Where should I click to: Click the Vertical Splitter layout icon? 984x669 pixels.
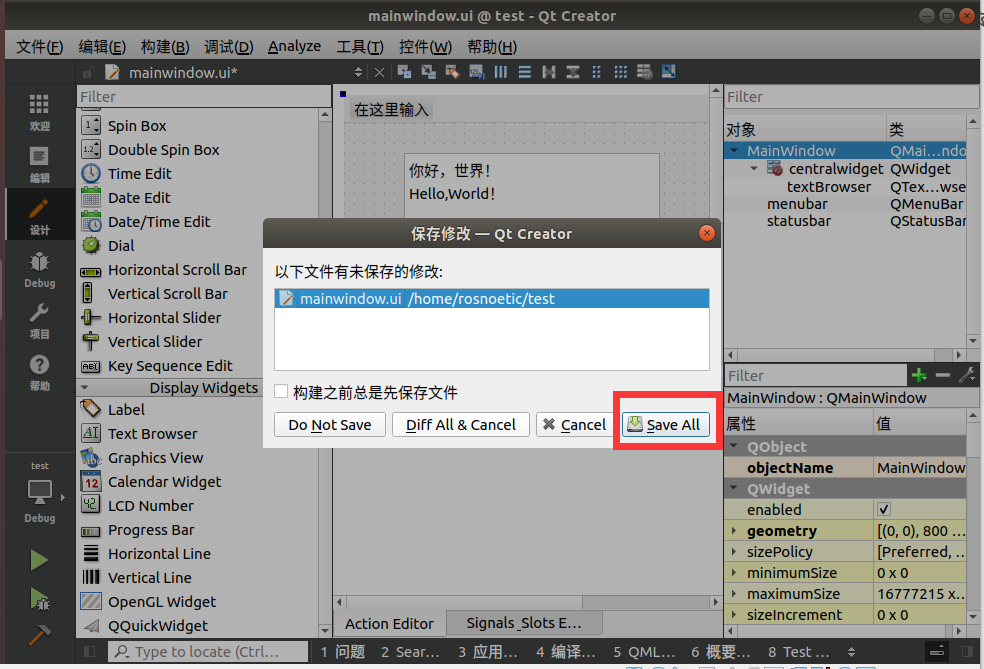(x=573, y=72)
